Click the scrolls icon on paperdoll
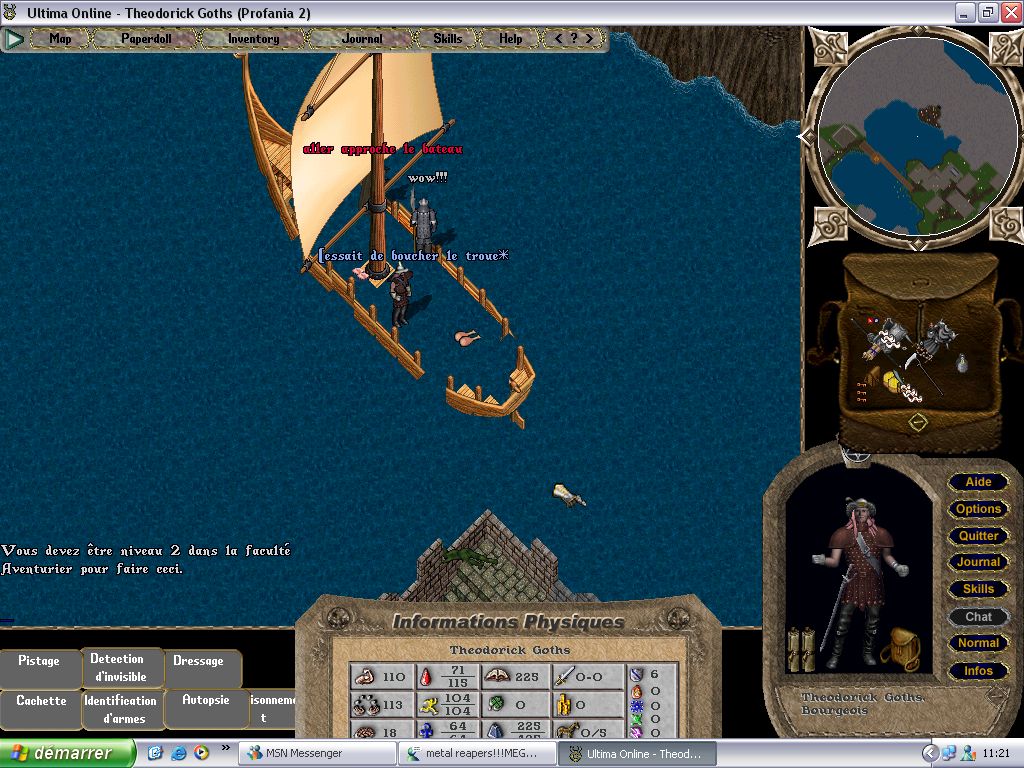1024x768 pixels. pos(804,648)
